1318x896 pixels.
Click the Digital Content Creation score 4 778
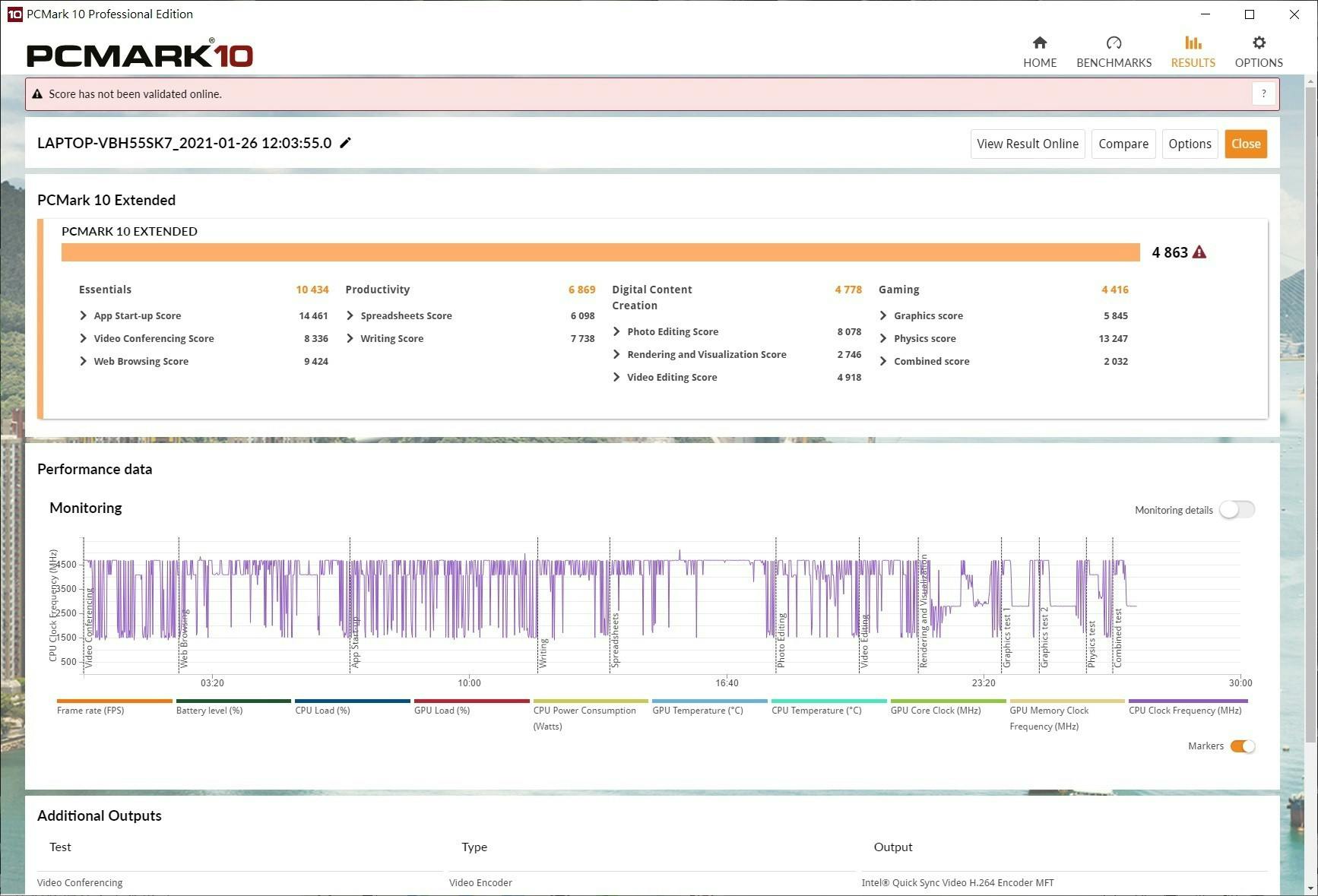pyautogui.click(x=848, y=290)
